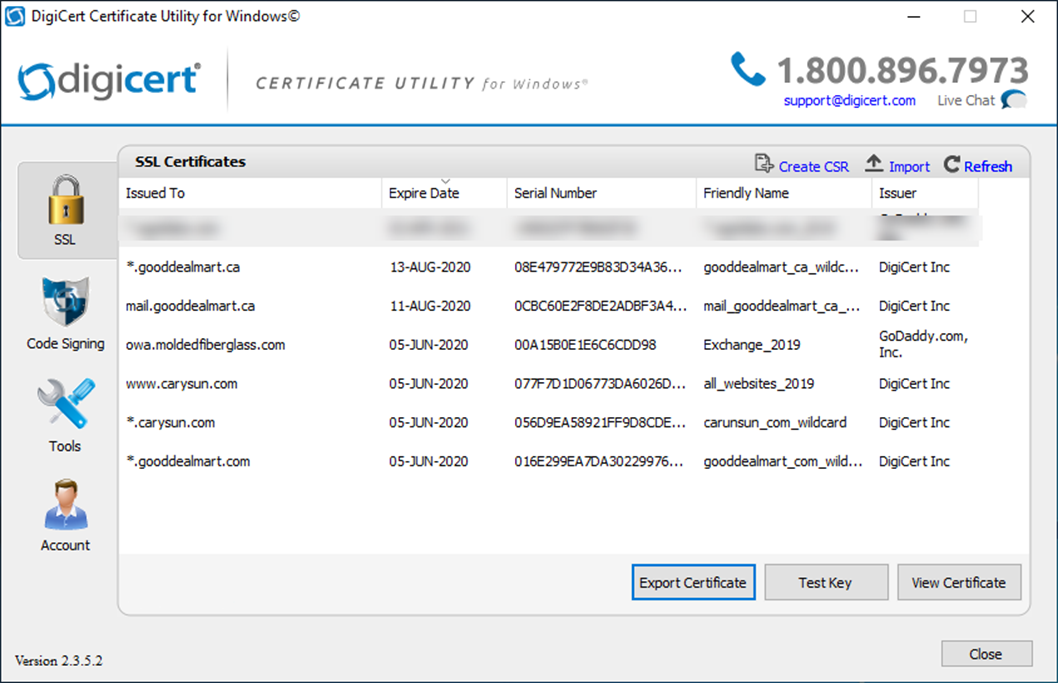
Task: Open the Code Signing shield section
Action: coord(65,313)
